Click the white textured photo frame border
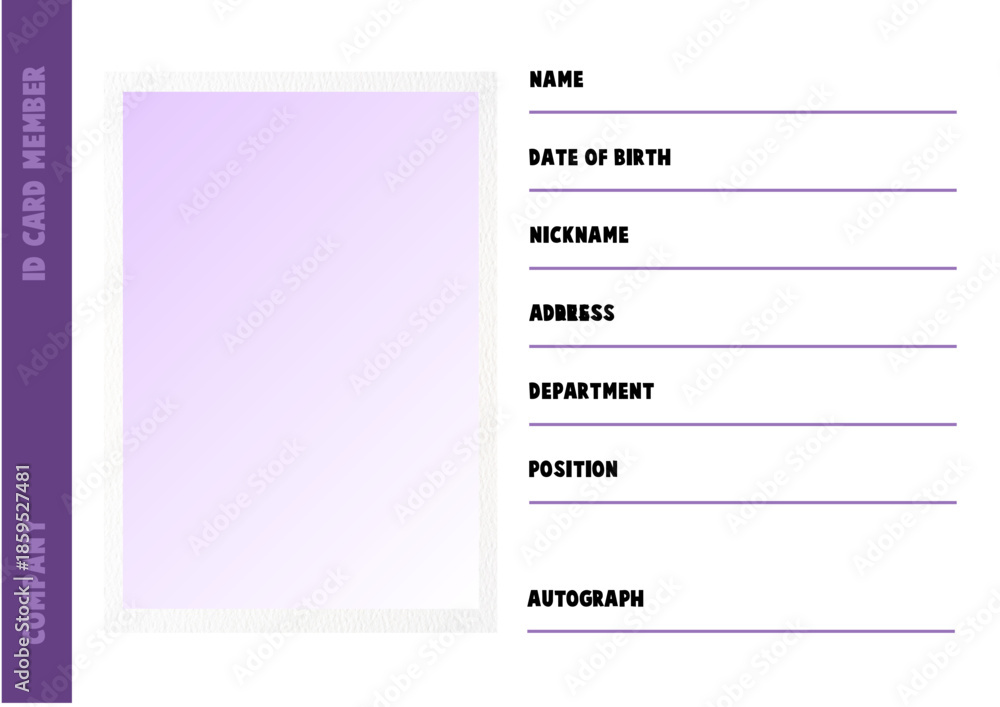This screenshot has height=707, width=1000. pyautogui.click(x=300, y=82)
